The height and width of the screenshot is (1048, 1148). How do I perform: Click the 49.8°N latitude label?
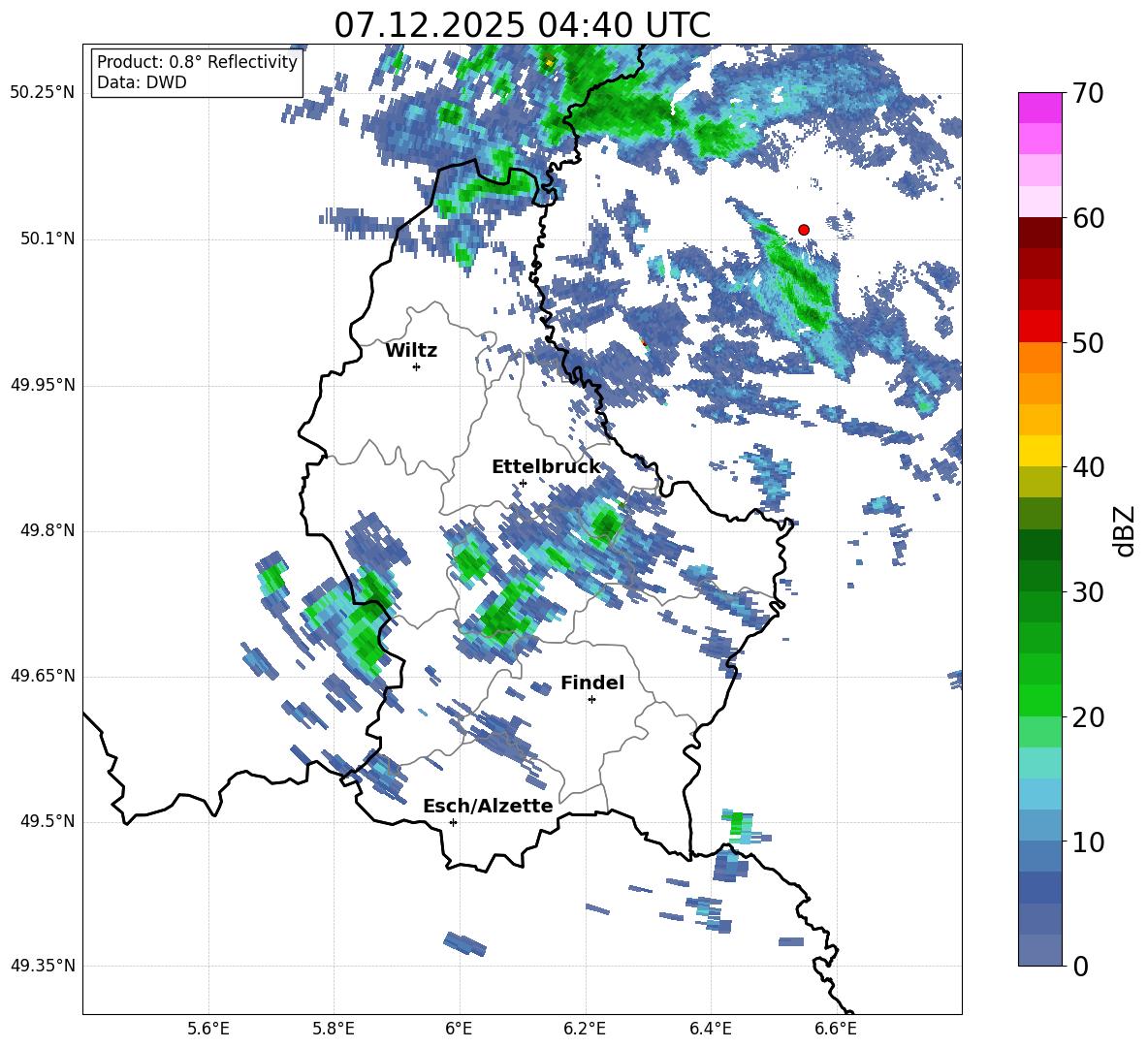click(48, 530)
